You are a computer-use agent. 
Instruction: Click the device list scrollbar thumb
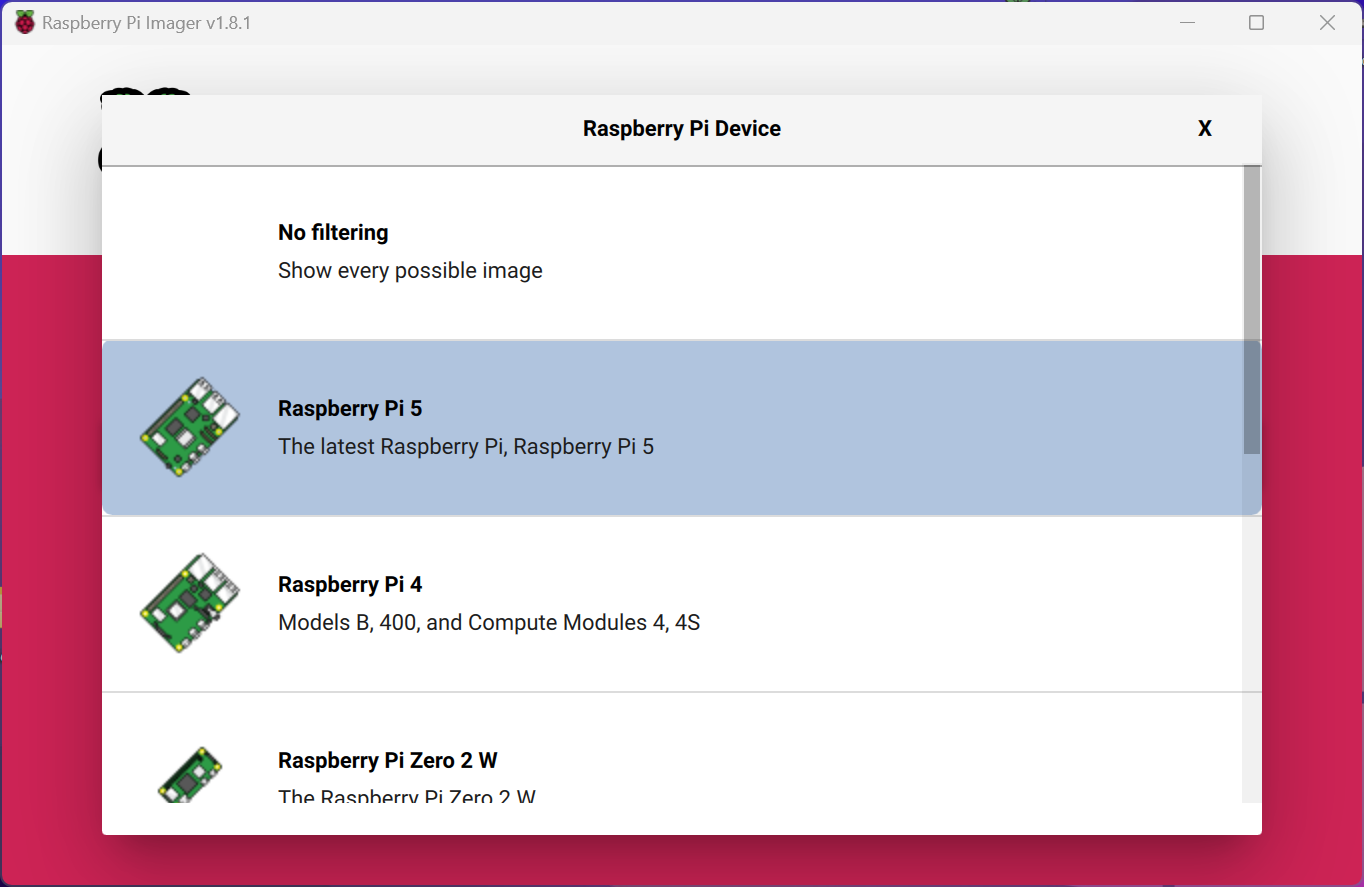pos(1252,310)
